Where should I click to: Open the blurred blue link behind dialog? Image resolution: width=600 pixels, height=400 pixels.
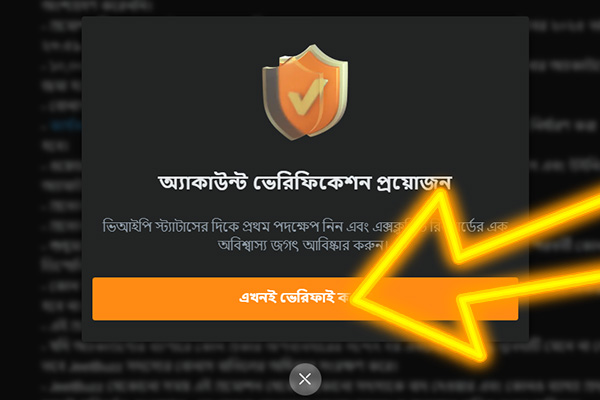pyautogui.click(x=65, y=125)
